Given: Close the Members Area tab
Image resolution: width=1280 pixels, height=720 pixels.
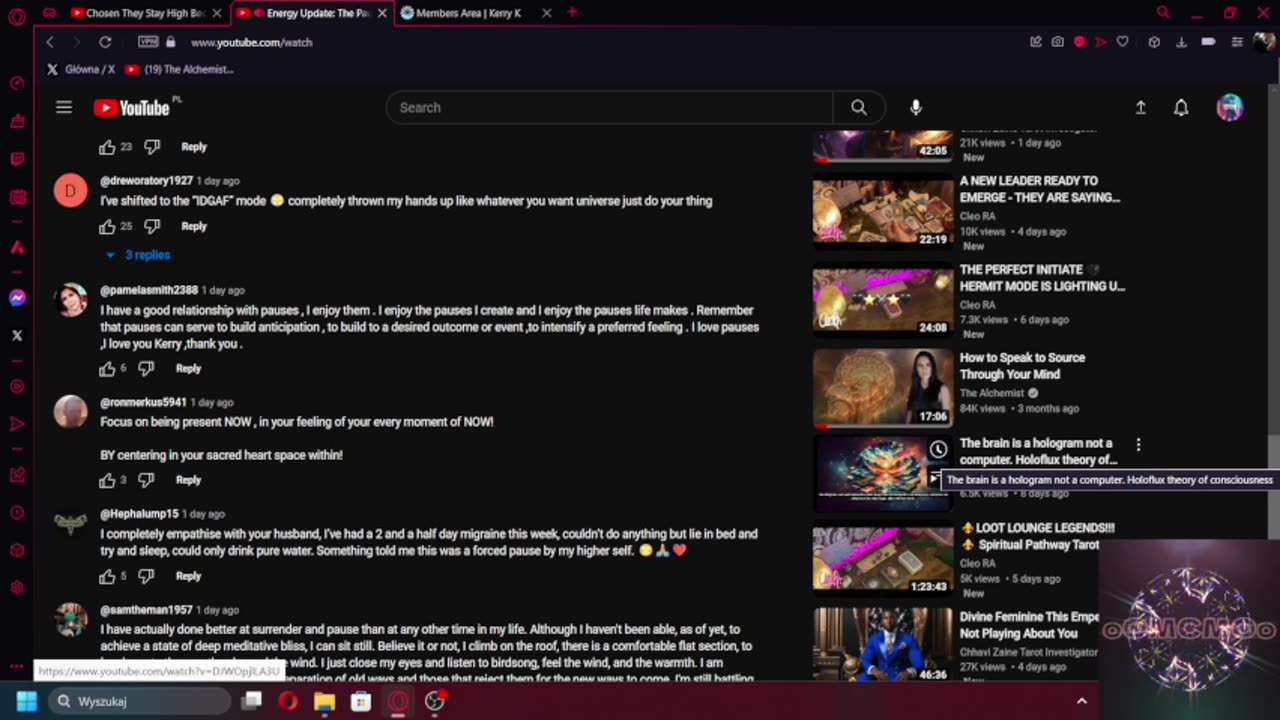Looking at the screenshot, I should pyautogui.click(x=546, y=13).
